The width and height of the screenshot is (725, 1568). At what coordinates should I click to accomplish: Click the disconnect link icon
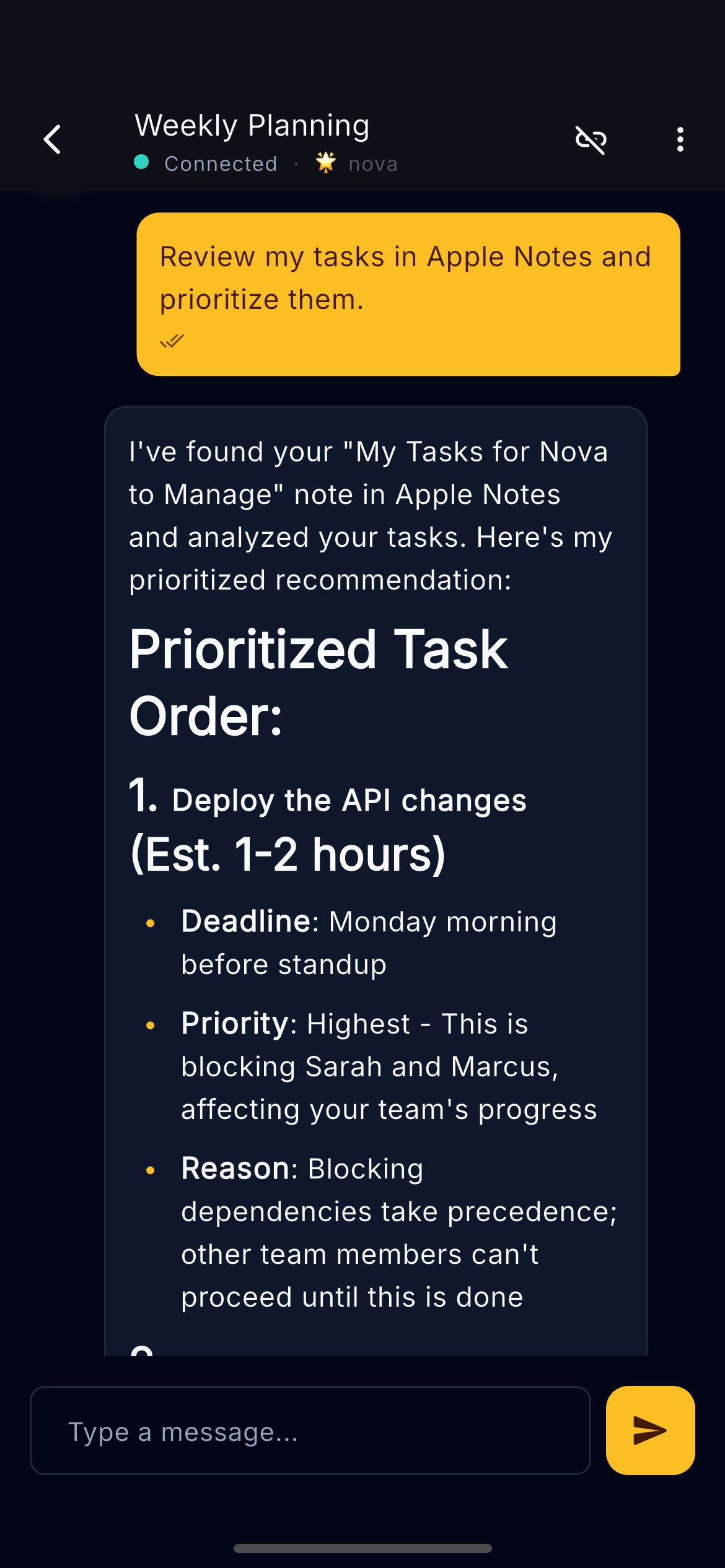591,140
